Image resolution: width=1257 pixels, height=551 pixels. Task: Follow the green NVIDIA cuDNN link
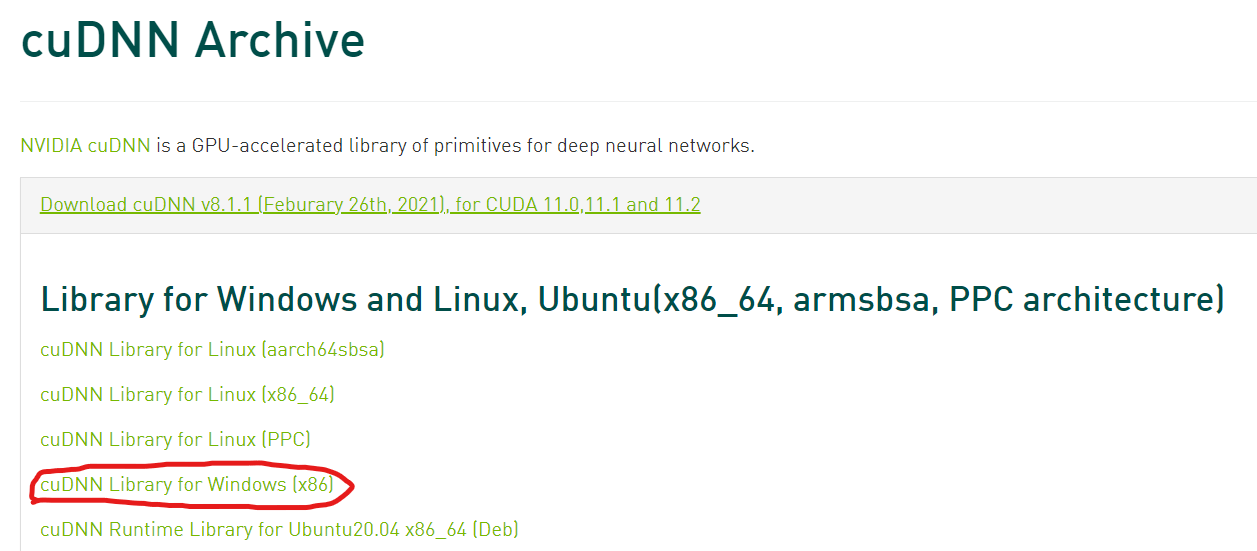coord(85,145)
